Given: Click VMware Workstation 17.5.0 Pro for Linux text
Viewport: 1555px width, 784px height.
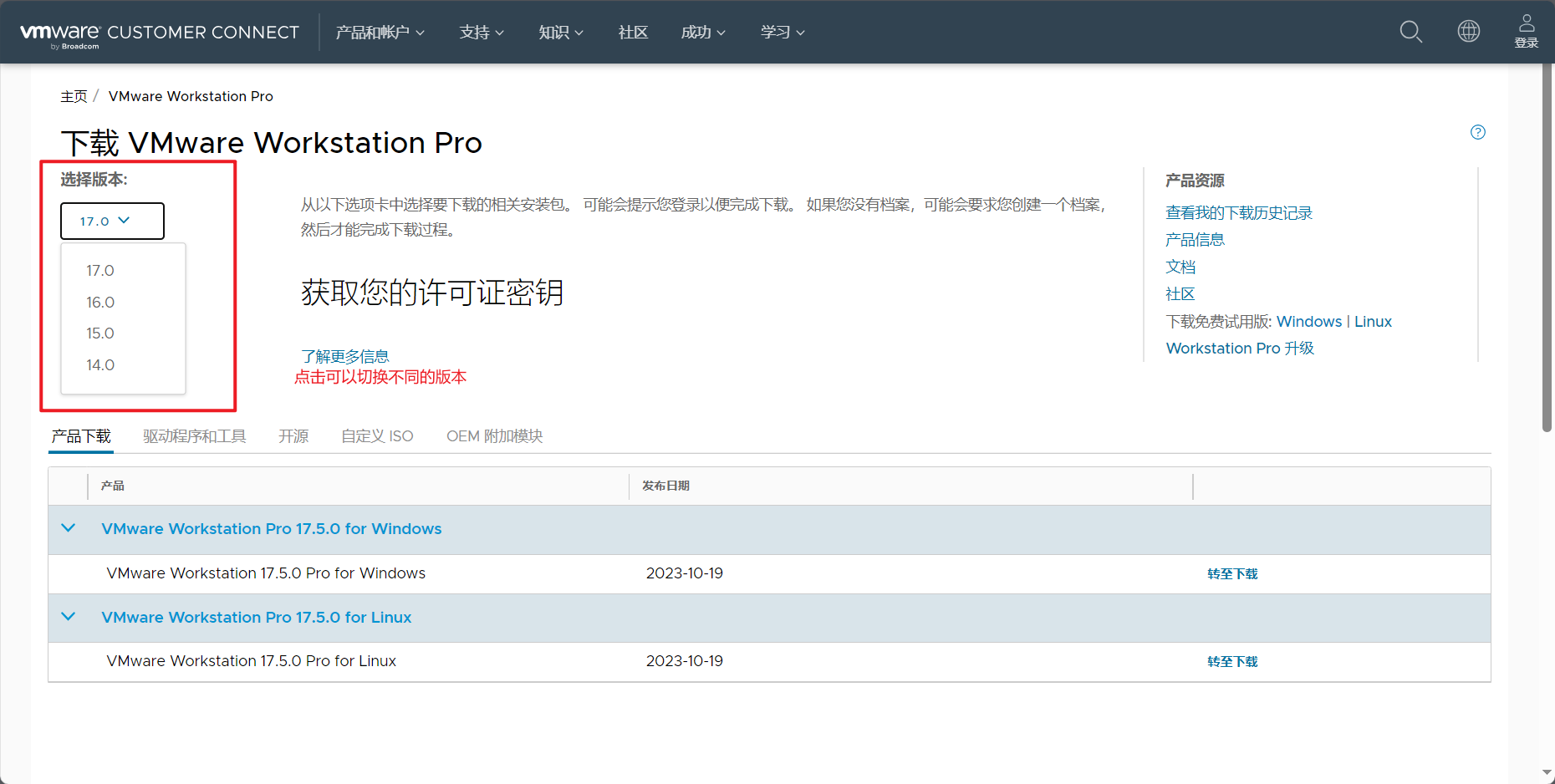Looking at the screenshot, I should pos(252,661).
